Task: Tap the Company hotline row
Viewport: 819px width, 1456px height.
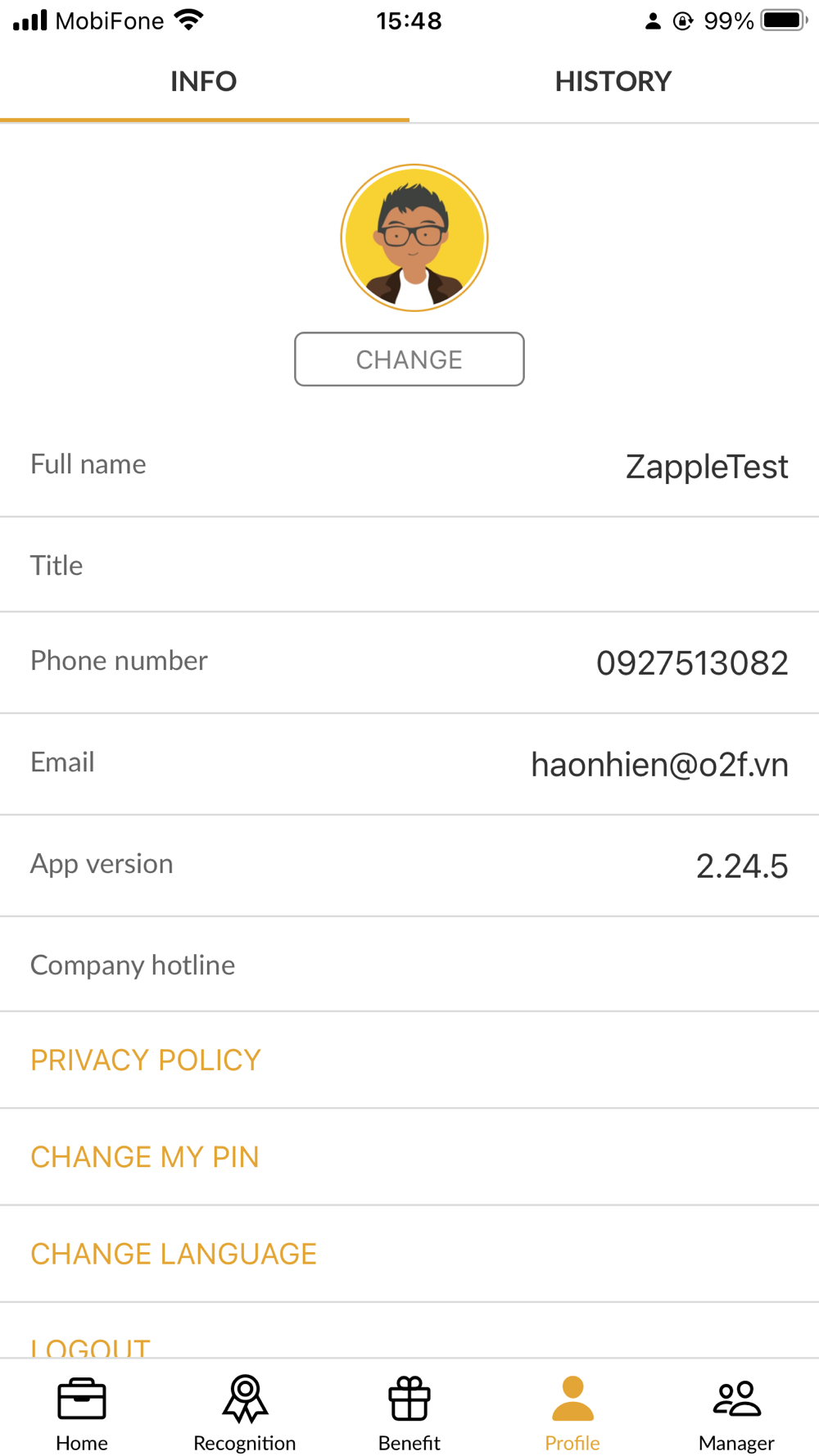Action: (x=409, y=965)
